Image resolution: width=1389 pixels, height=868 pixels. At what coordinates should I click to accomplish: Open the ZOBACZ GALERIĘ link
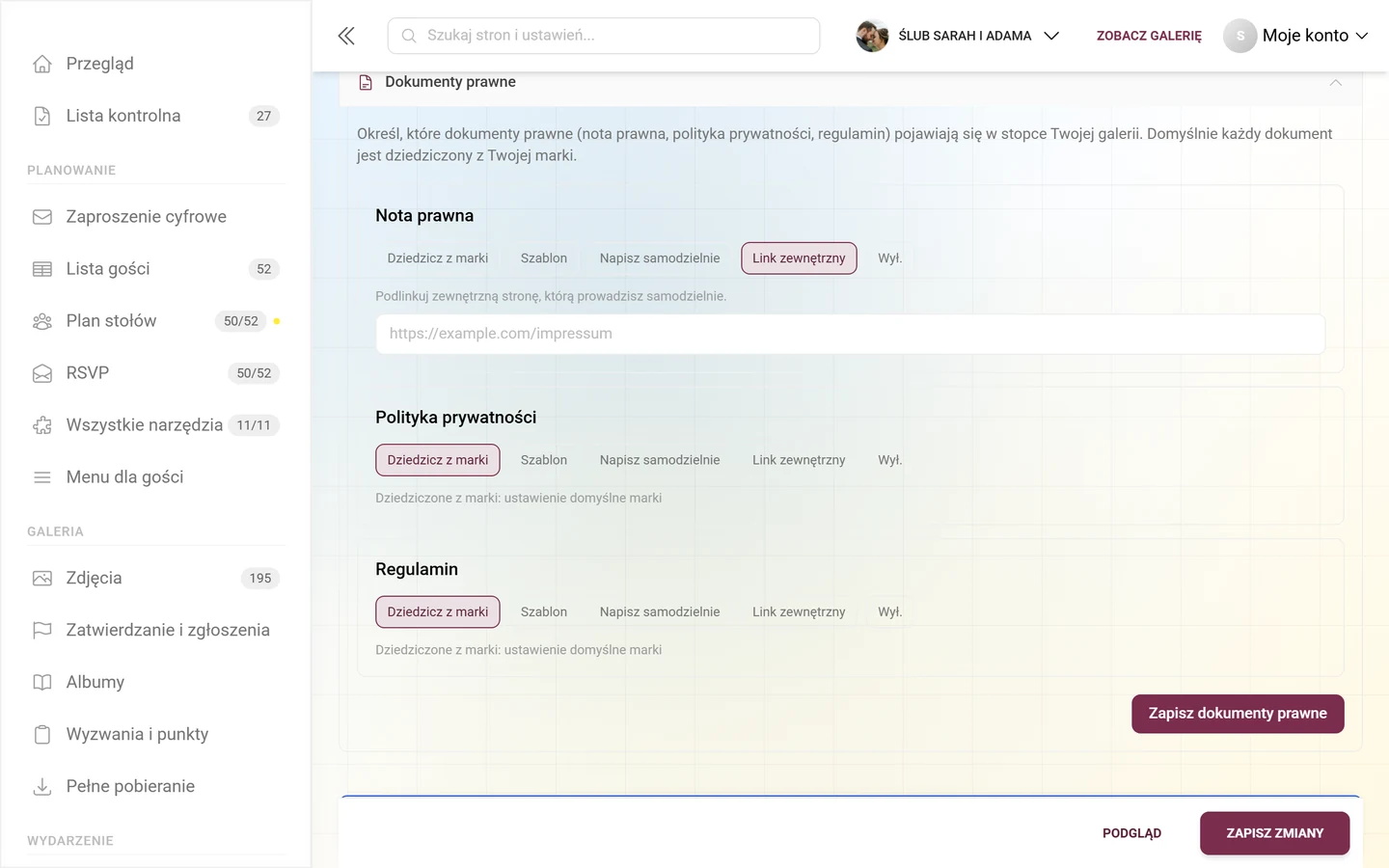1149,36
